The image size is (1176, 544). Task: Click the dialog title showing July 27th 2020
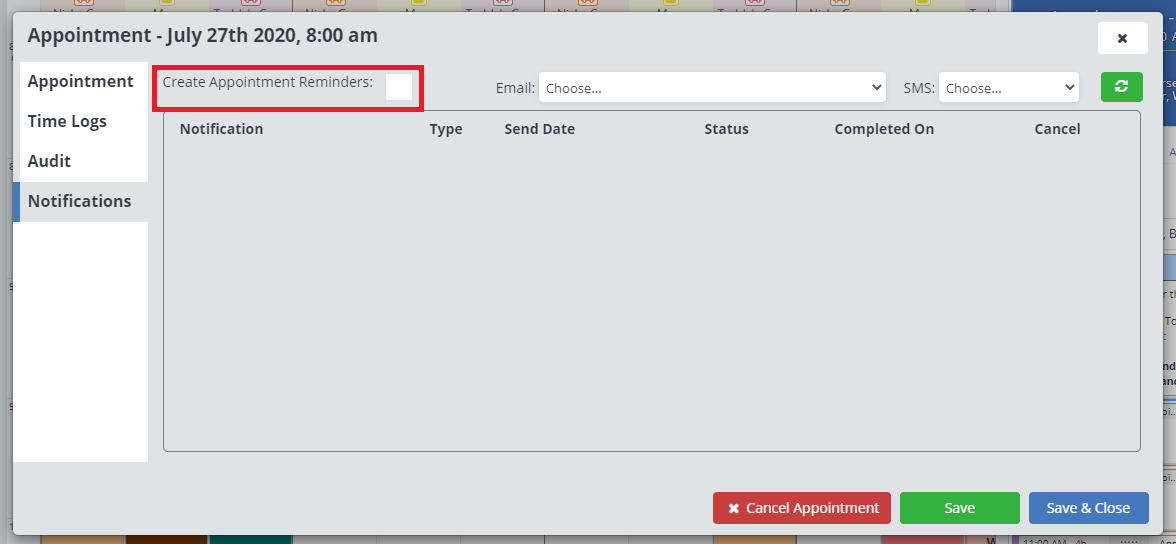tap(202, 35)
